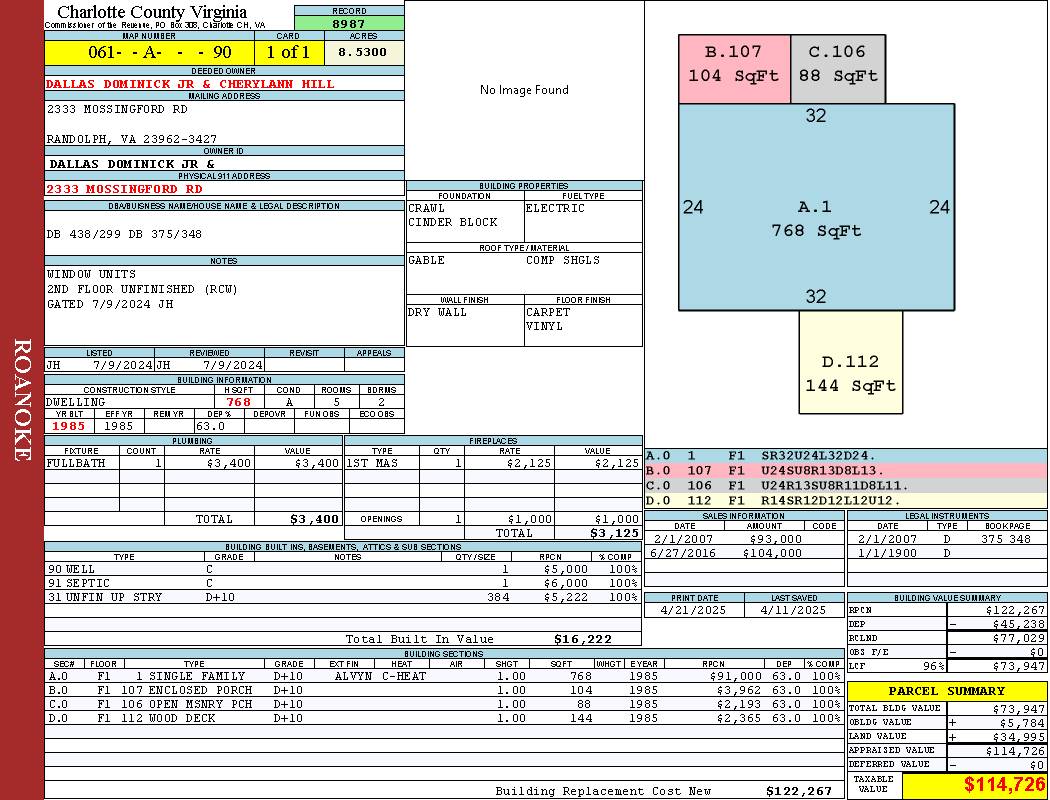Image resolution: width=1050 pixels, height=800 pixels.
Task: Click the 90 WELL built-in row
Action: (343, 569)
